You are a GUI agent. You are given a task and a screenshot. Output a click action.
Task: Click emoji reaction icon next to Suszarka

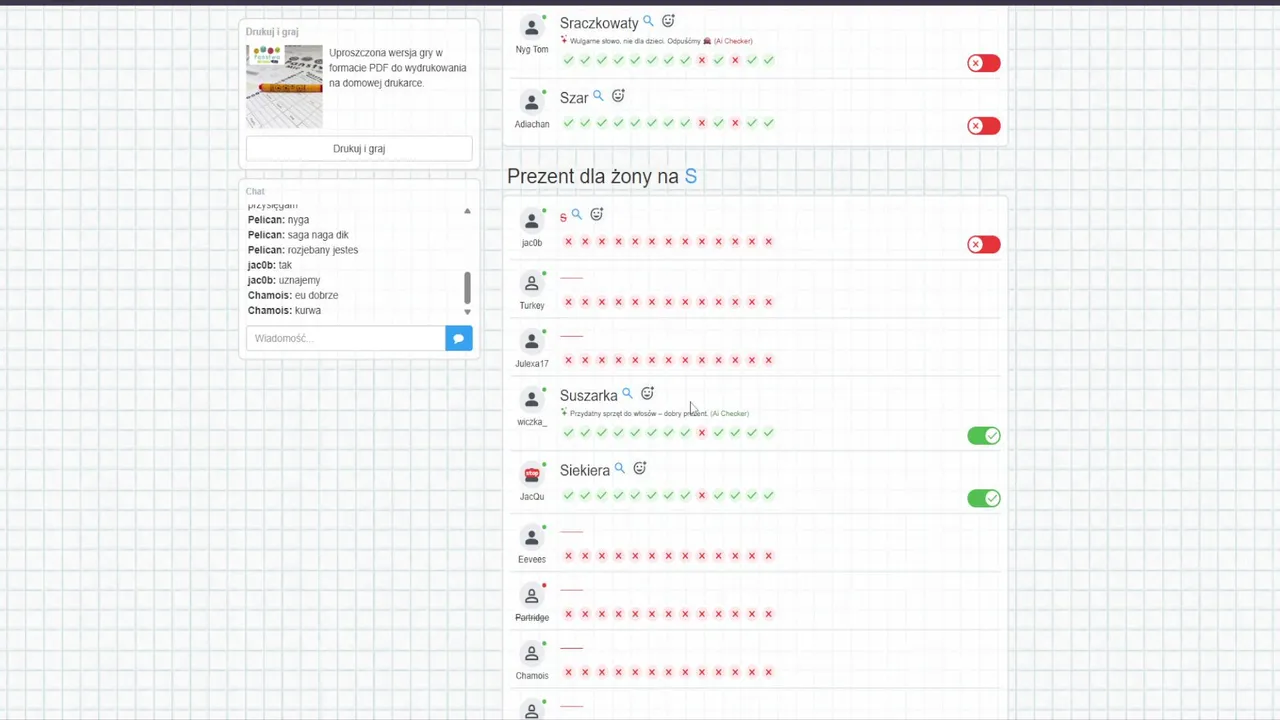pyautogui.click(x=647, y=394)
